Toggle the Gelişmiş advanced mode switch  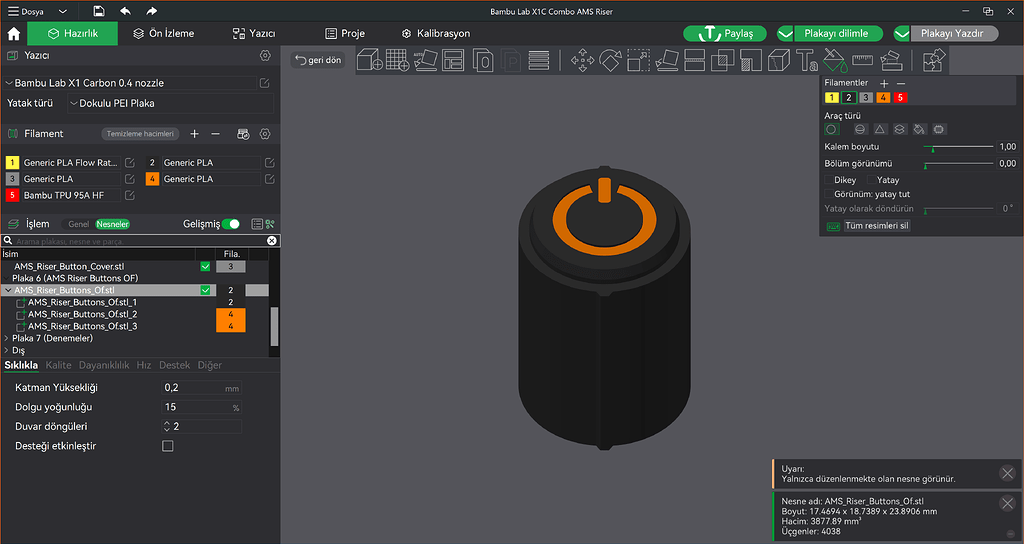231,224
